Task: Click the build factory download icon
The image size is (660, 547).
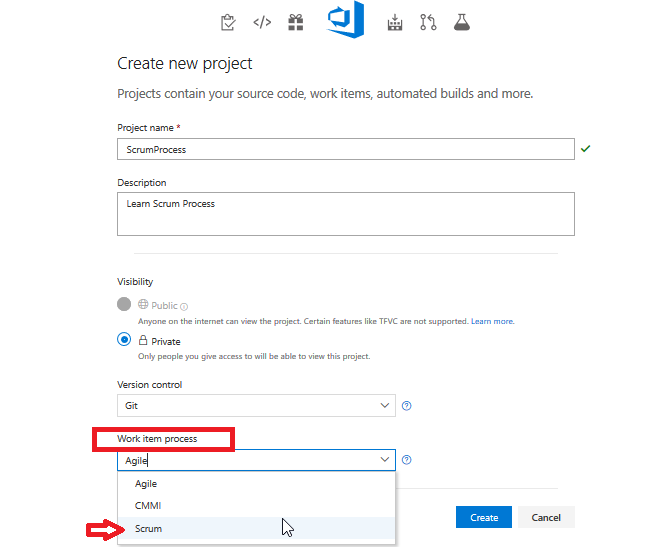Action: pos(395,22)
